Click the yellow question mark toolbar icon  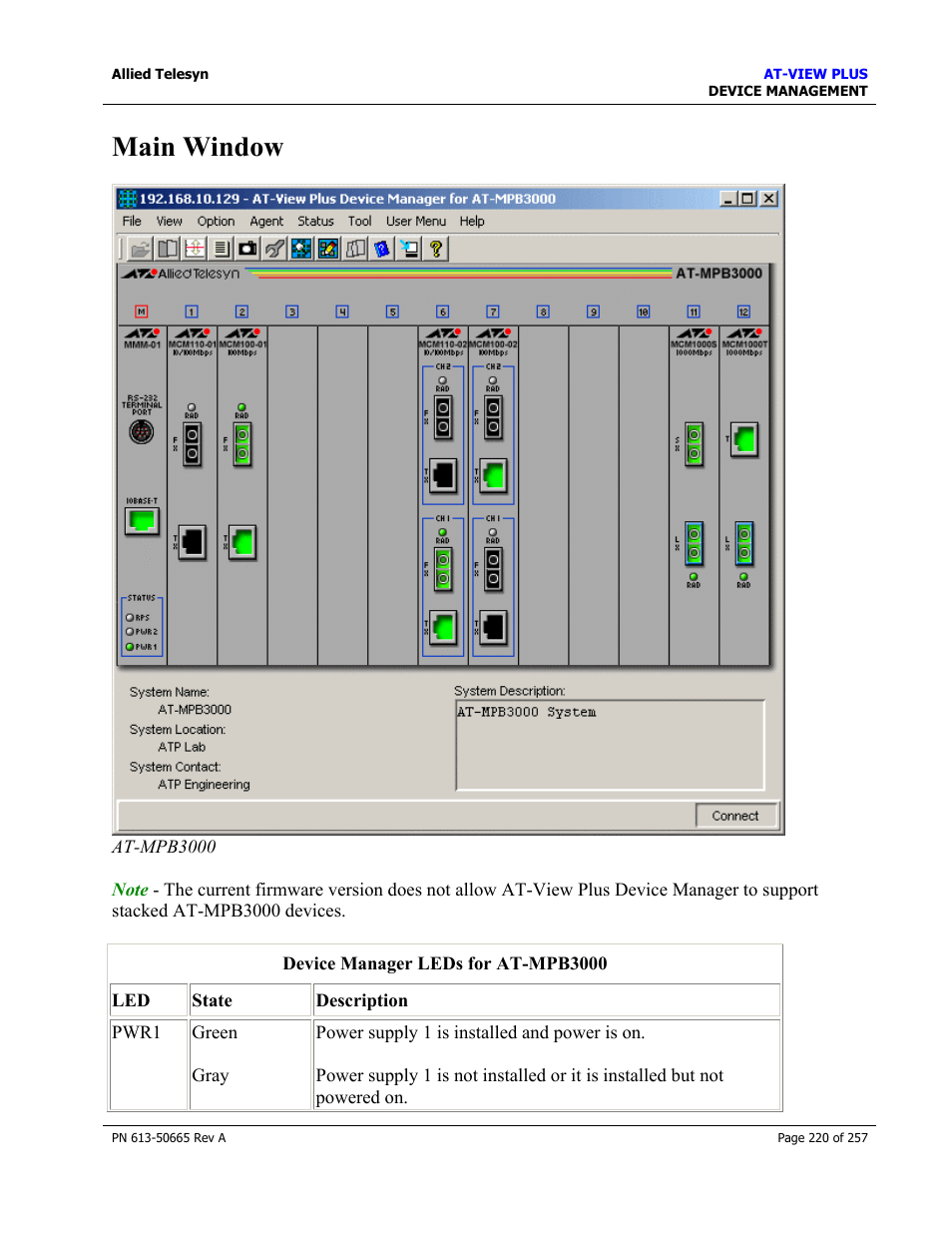coord(436,249)
